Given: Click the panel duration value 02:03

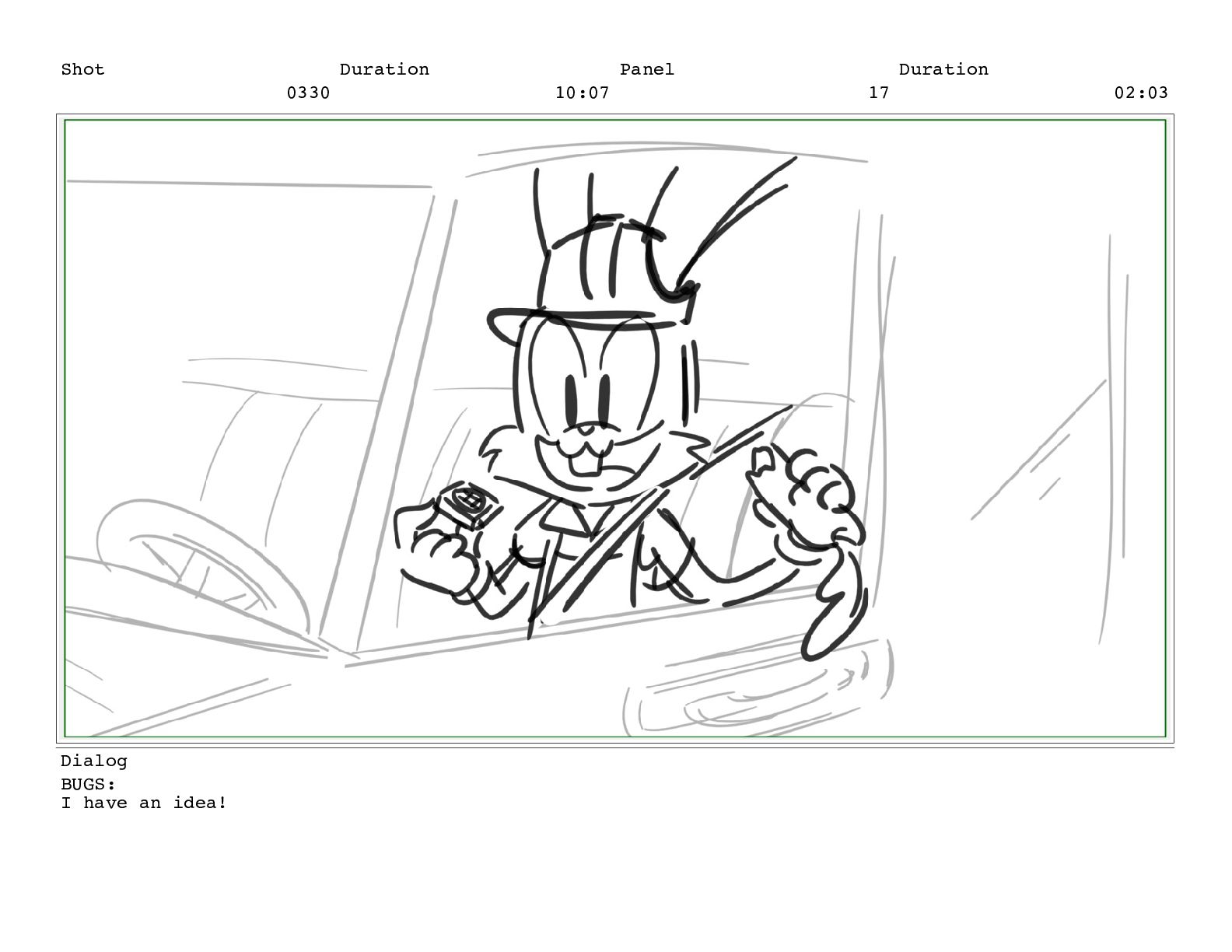Looking at the screenshot, I should (1141, 93).
